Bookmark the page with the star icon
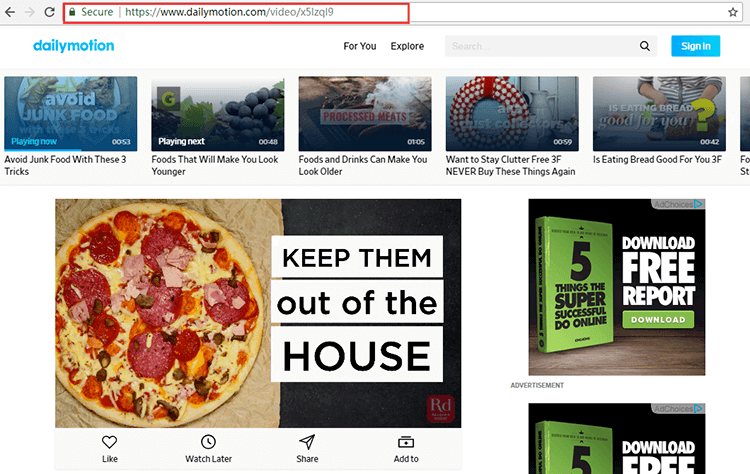The height and width of the screenshot is (474, 750). pyautogui.click(x=733, y=12)
